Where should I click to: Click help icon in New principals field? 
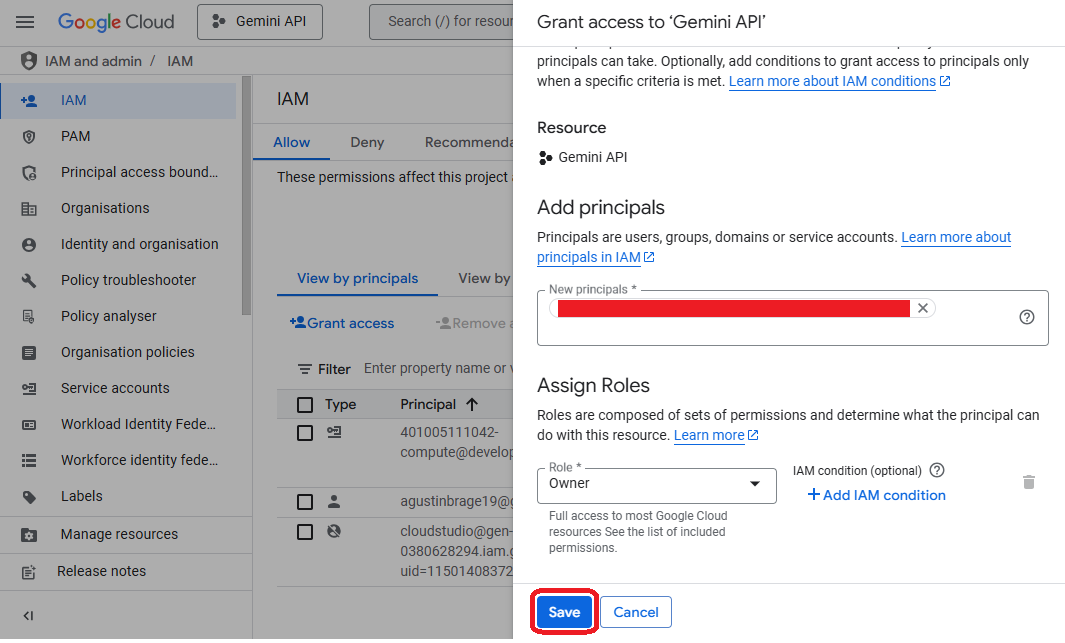coord(1026,317)
